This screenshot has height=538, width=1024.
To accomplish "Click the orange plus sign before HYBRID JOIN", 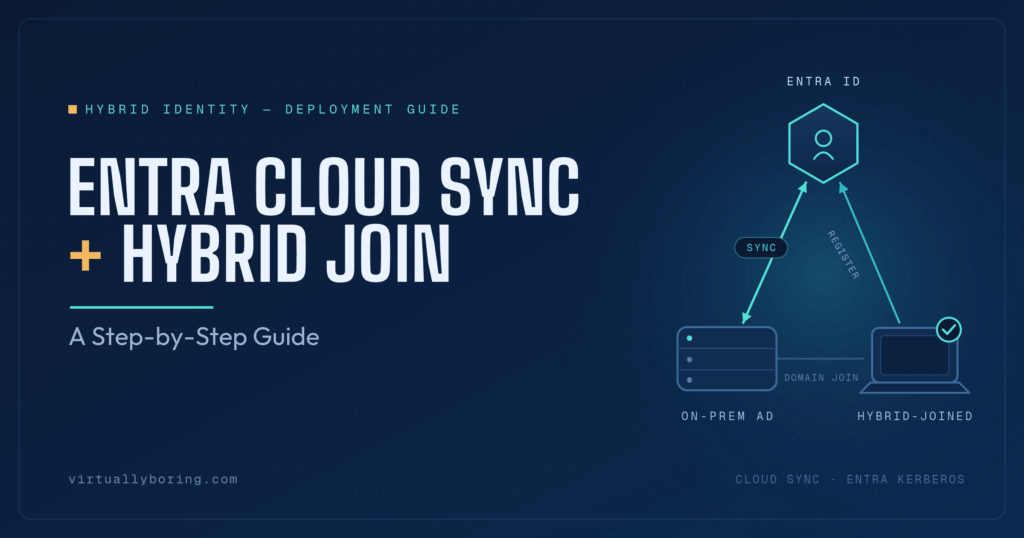I will (x=86, y=255).
